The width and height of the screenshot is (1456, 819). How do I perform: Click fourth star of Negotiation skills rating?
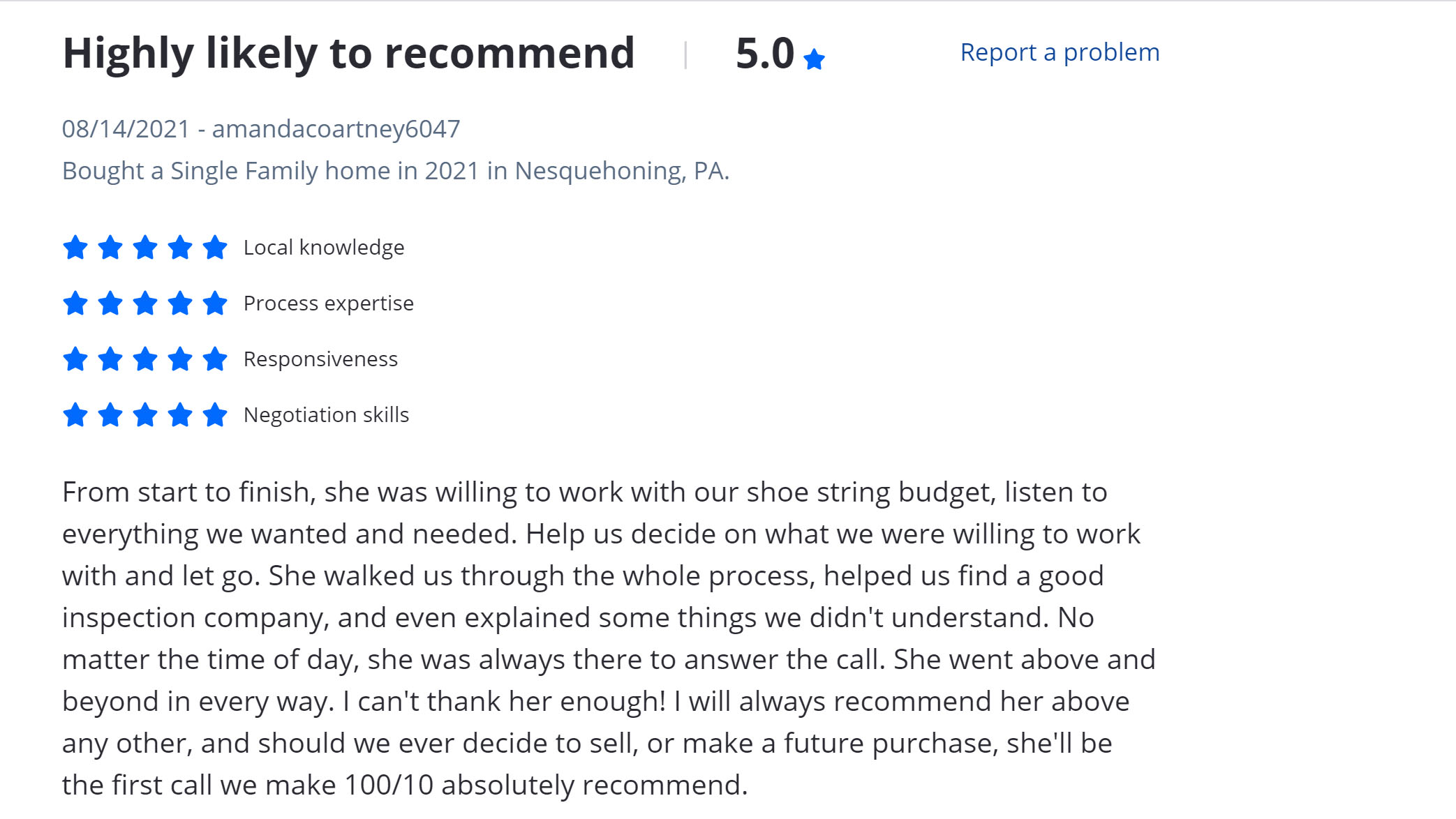(x=180, y=415)
